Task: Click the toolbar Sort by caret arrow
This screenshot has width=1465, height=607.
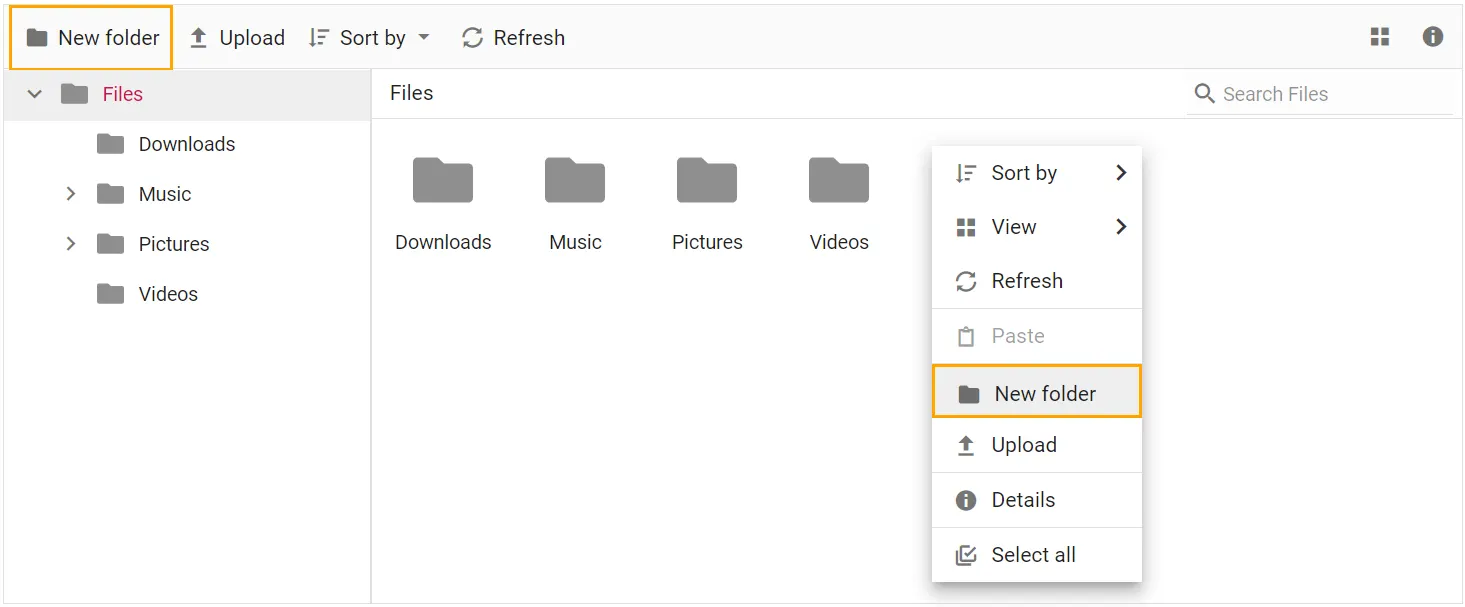Action: tap(423, 38)
